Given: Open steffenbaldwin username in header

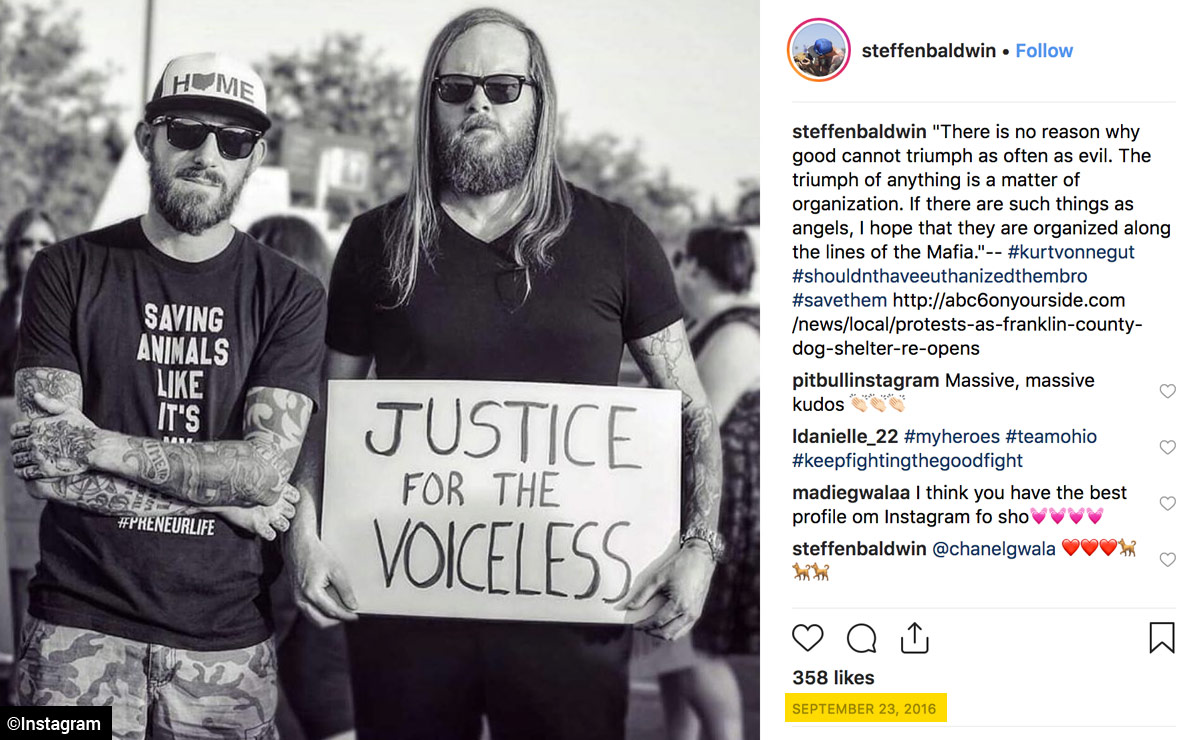Looking at the screenshot, I should click(929, 51).
